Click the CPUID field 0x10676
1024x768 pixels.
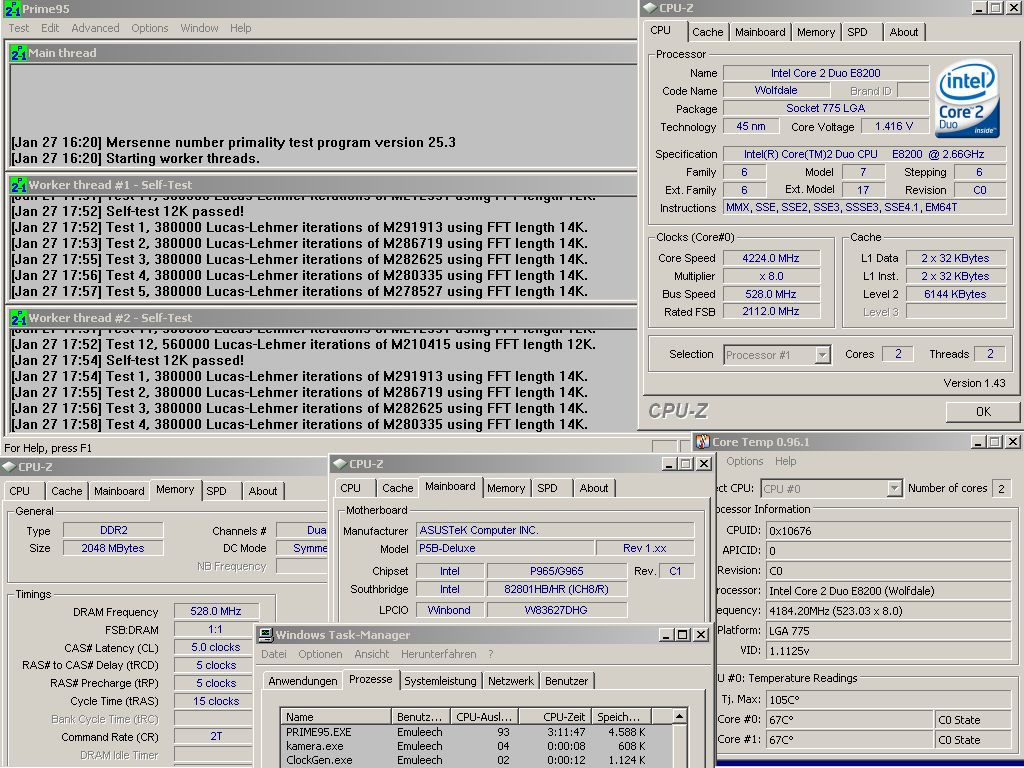pyautogui.click(x=888, y=531)
